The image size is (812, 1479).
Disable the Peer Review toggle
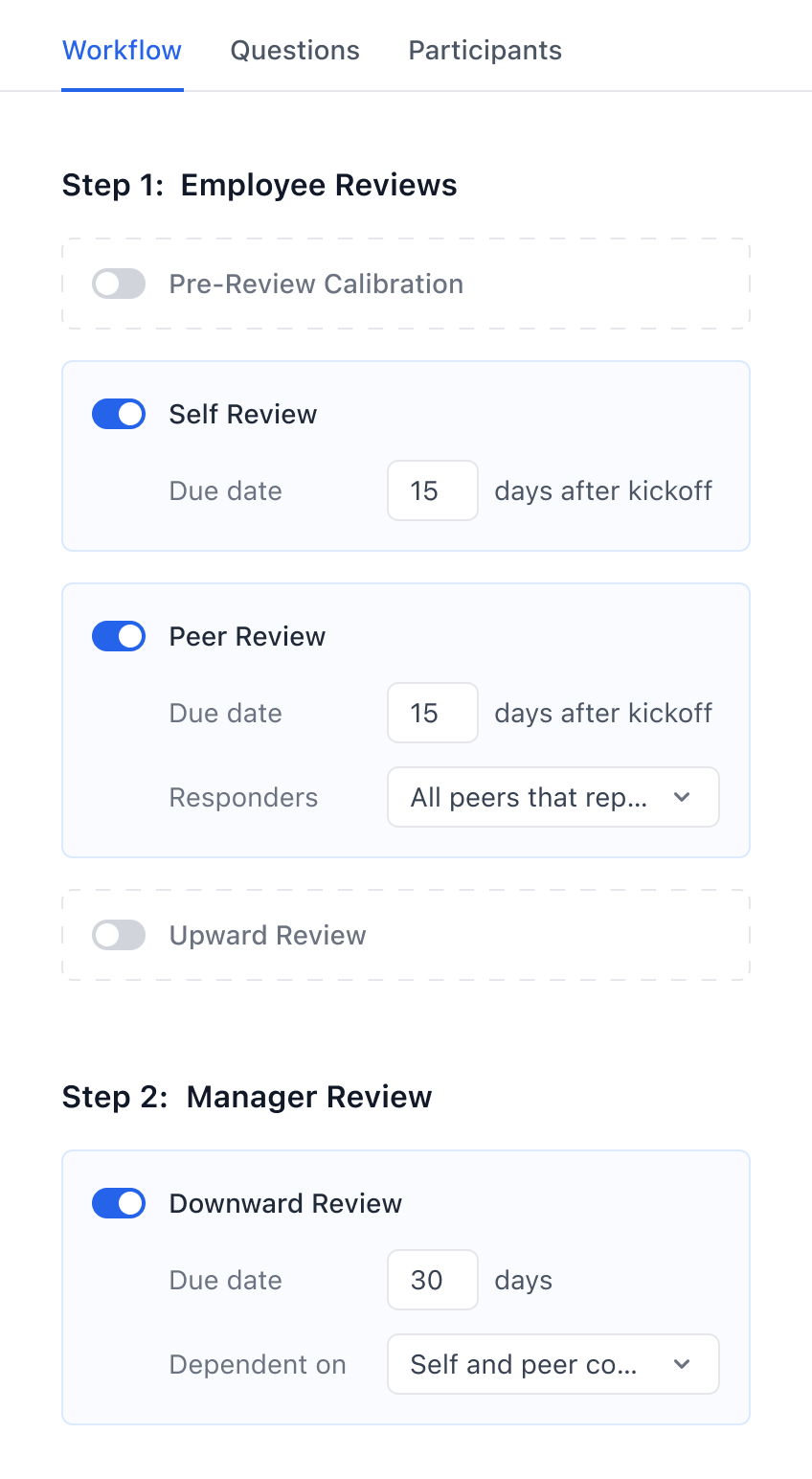[118, 636]
